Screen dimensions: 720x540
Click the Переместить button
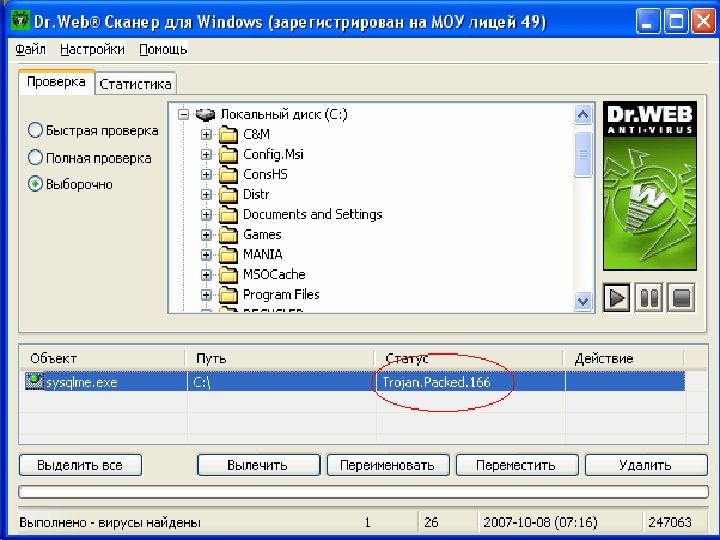[x=517, y=465]
